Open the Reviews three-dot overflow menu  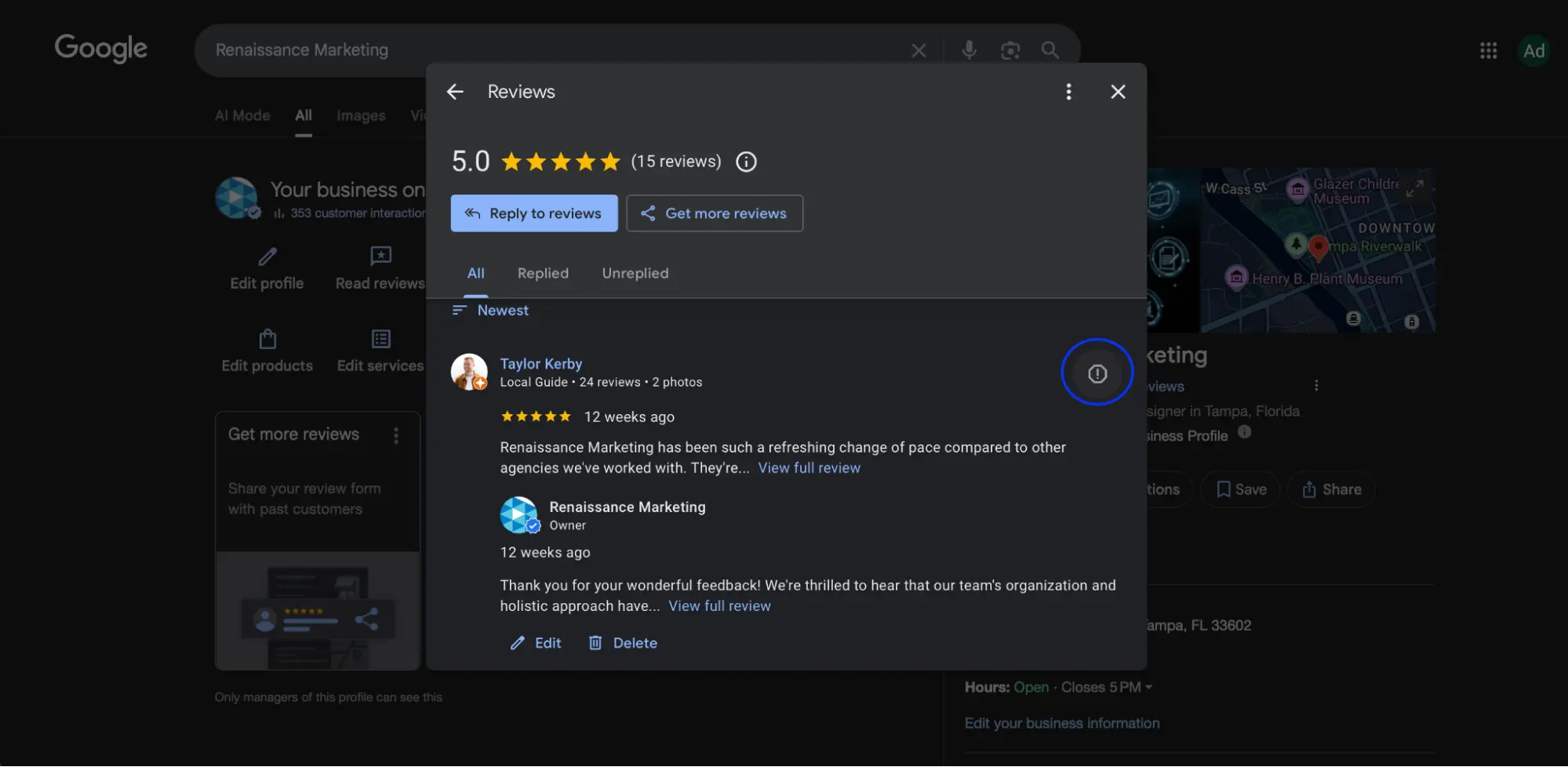[1068, 91]
